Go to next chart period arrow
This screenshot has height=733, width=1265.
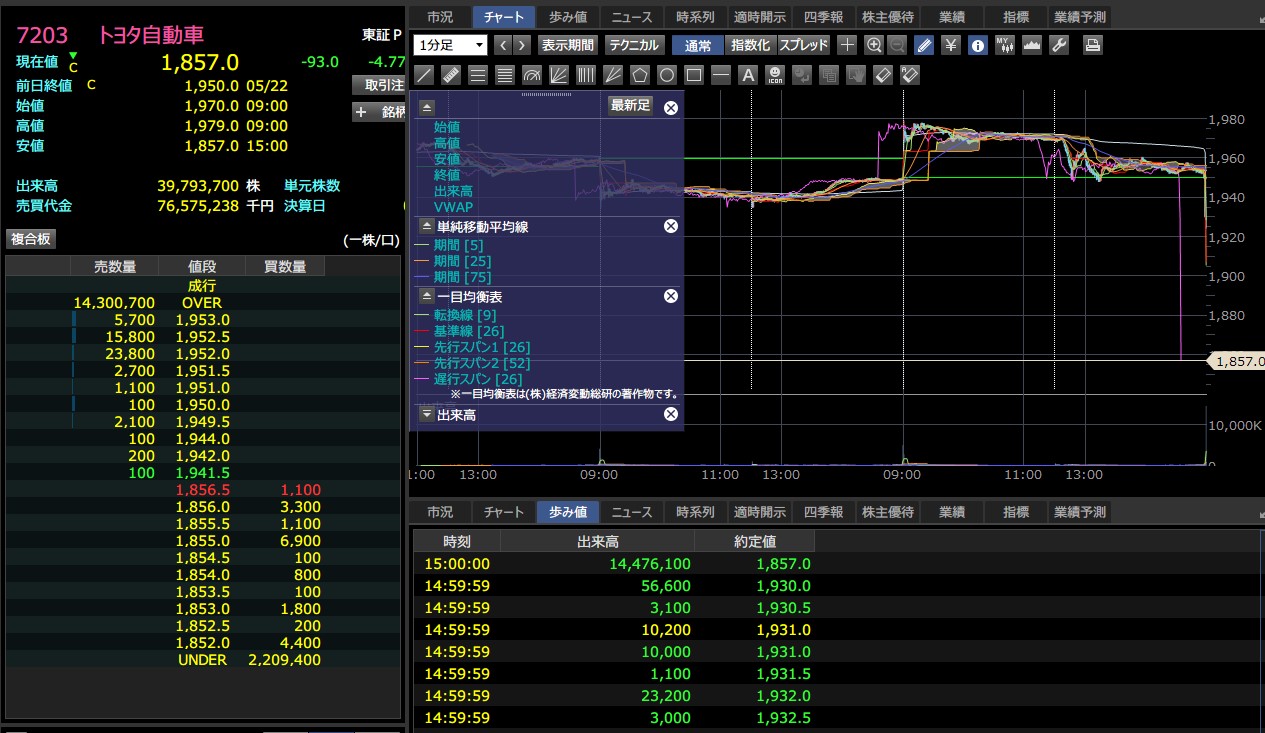click(x=523, y=45)
